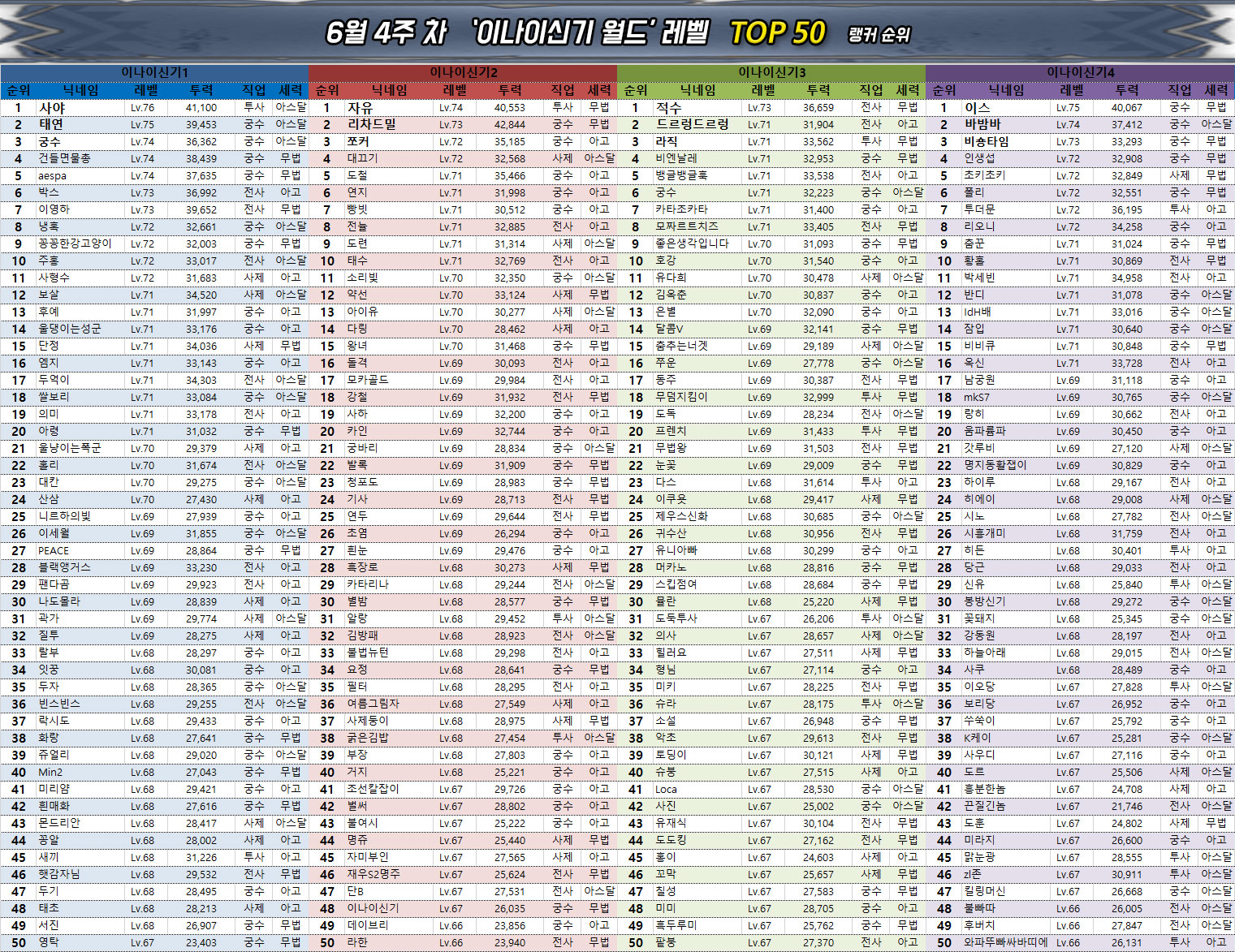The width and height of the screenshot is (1235, 952).
Task: Click 닉네임 column header under 이나이신기2
Action: click(389, 90)
